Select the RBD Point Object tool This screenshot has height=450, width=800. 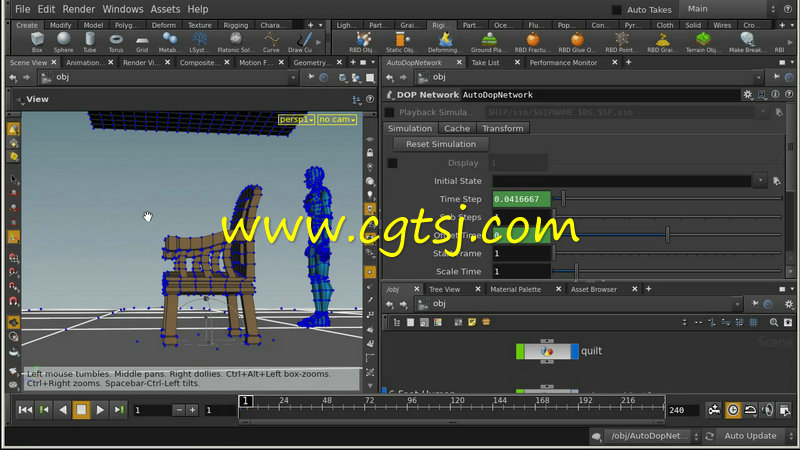click(x=621, y=42)
